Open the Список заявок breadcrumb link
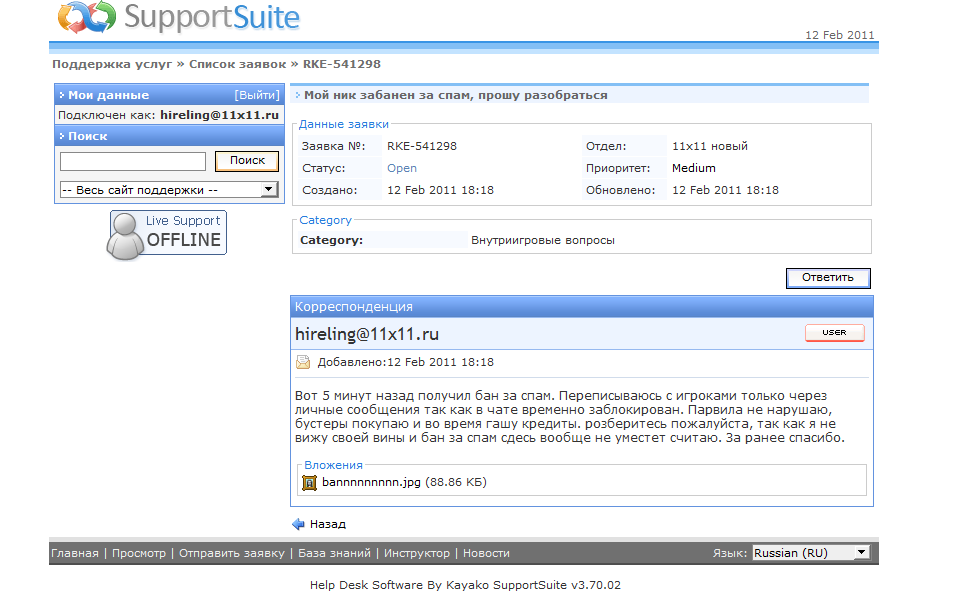955x611 pixels. click(237, 64)
